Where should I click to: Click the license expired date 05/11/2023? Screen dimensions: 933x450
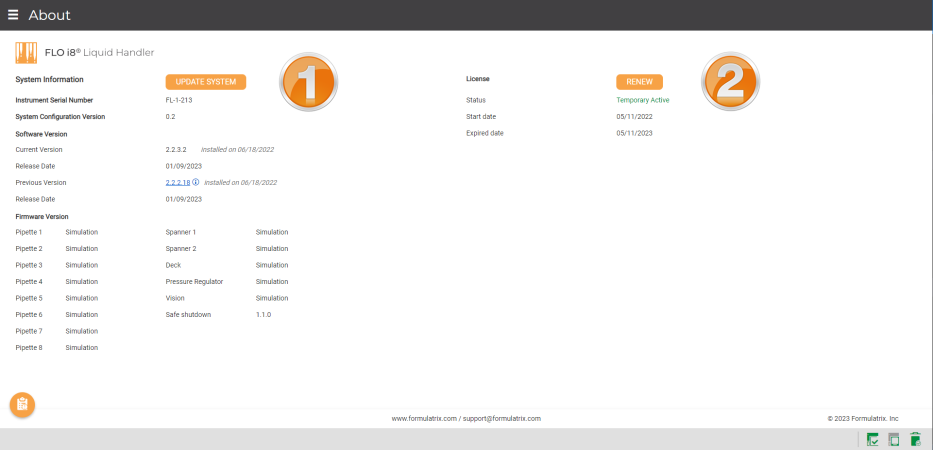[634, 133]
